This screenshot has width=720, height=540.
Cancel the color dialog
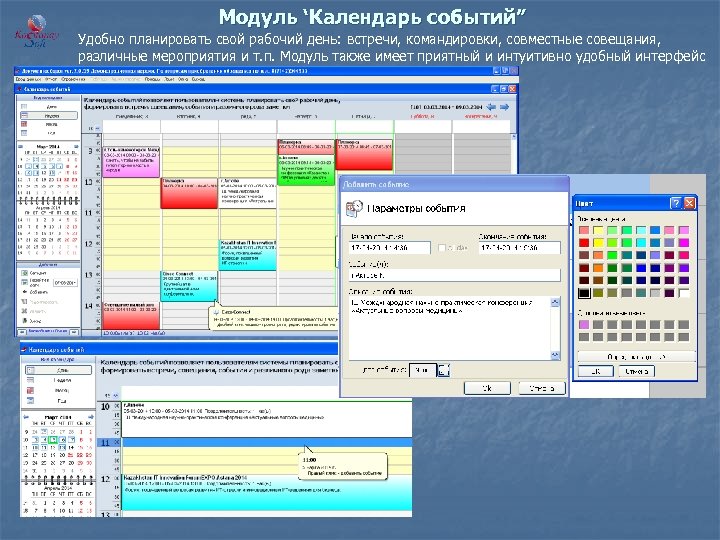[x=636, y=371]
